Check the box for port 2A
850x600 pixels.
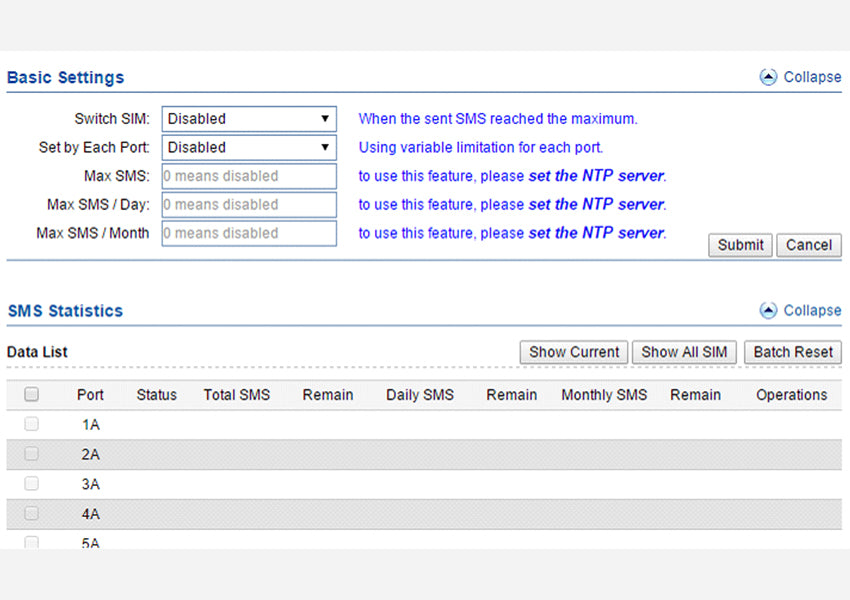[x=31, y=454]
